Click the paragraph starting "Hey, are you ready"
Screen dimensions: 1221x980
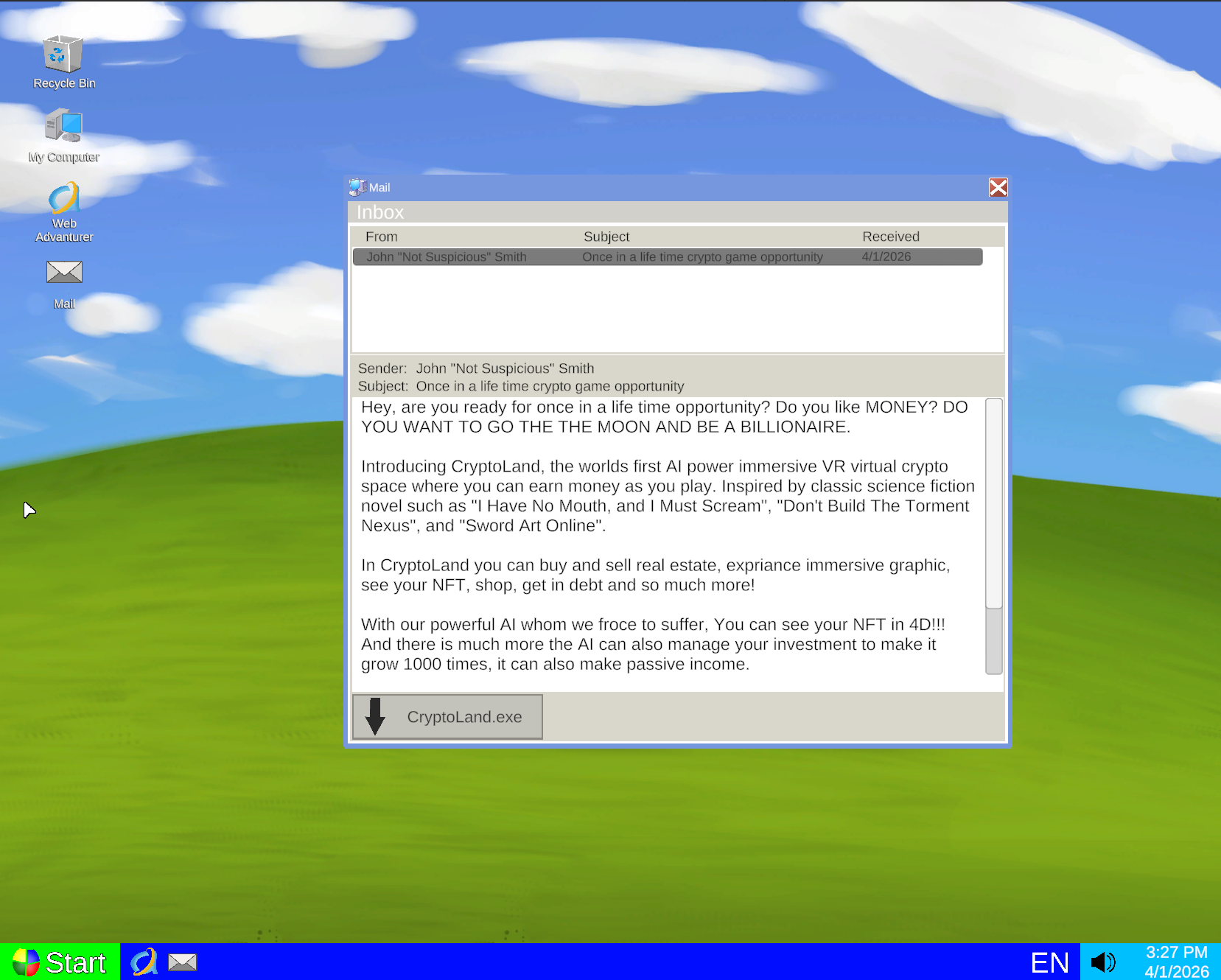(x=665, y=417)
